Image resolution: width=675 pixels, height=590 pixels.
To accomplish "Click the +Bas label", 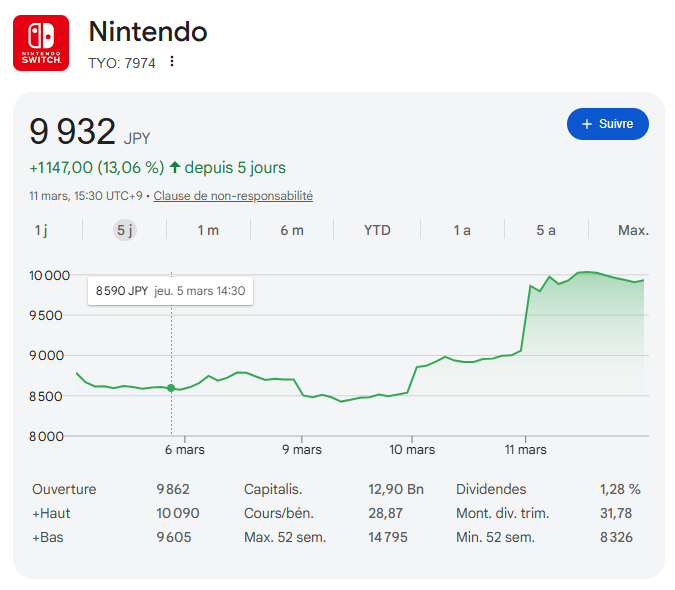I will (48, 537).
